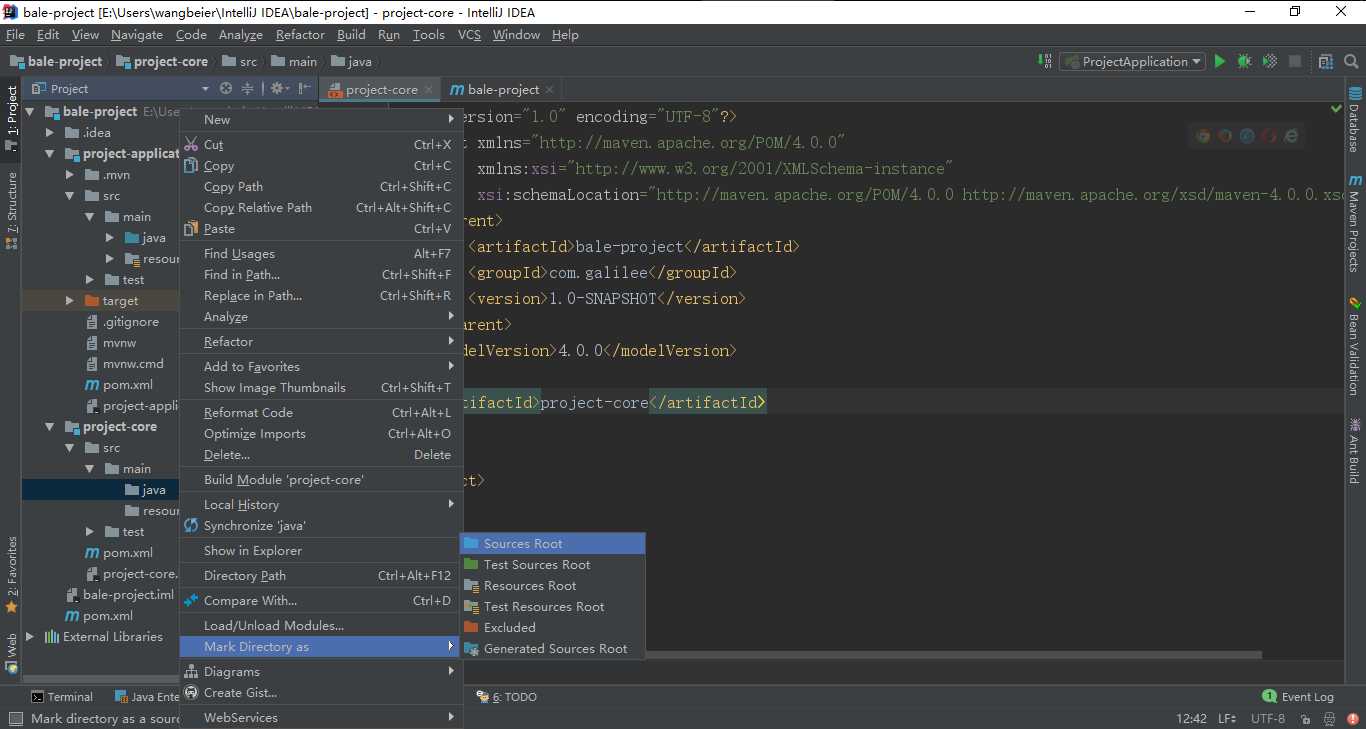Open the ProjectApplication run configuration dropdown
Screen dimensions: 1366x729
coord(1132,61)
